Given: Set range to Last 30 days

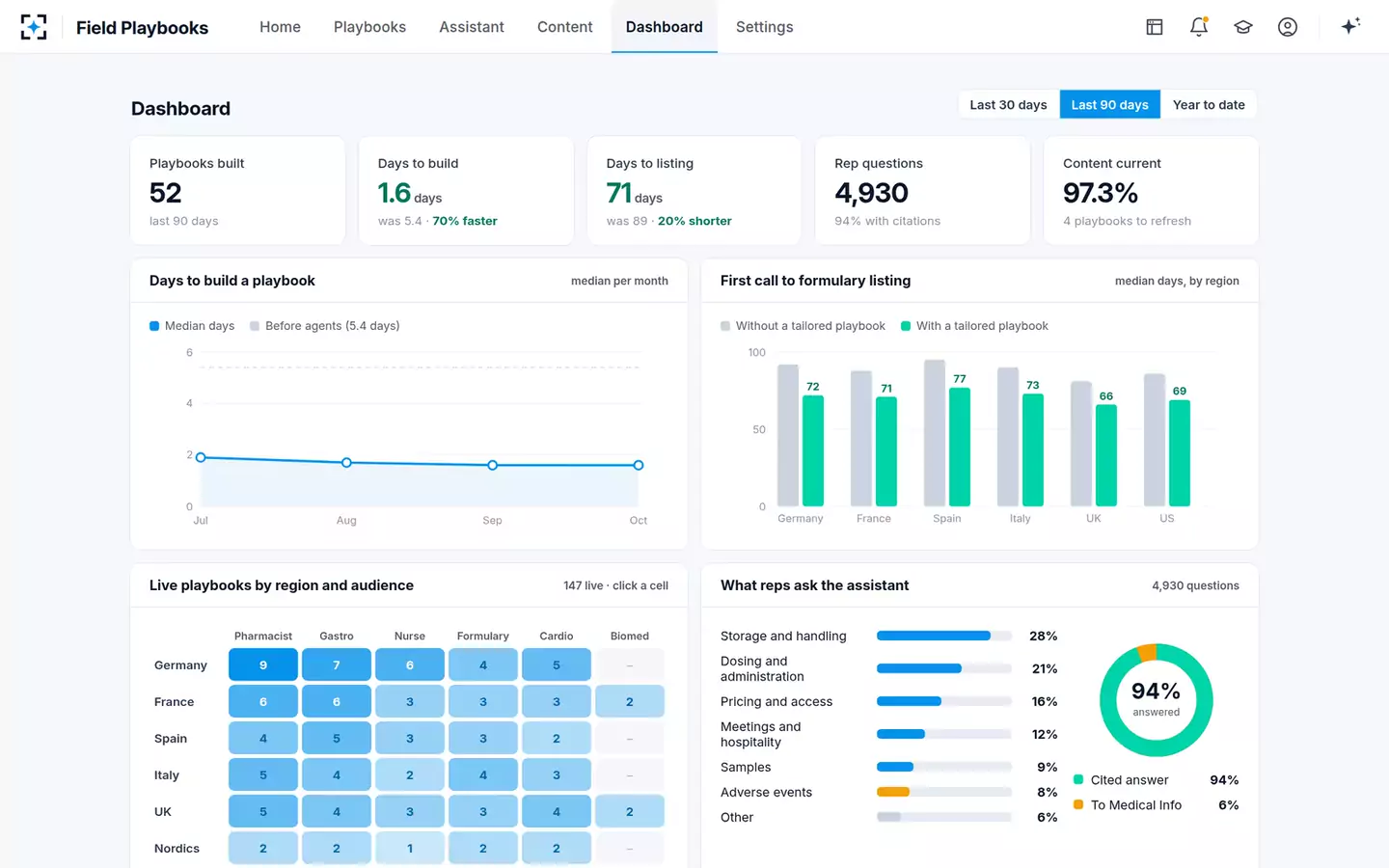Looking at the screenshot, I should 1008,104.
